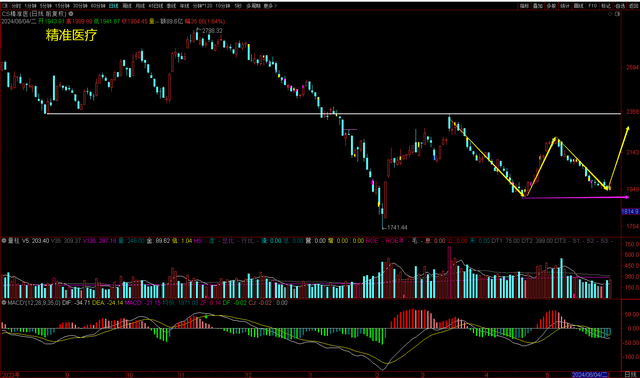Click the 750.0 volume axis label
This screenshot has height=378, width=640.
tap(631, 244)
